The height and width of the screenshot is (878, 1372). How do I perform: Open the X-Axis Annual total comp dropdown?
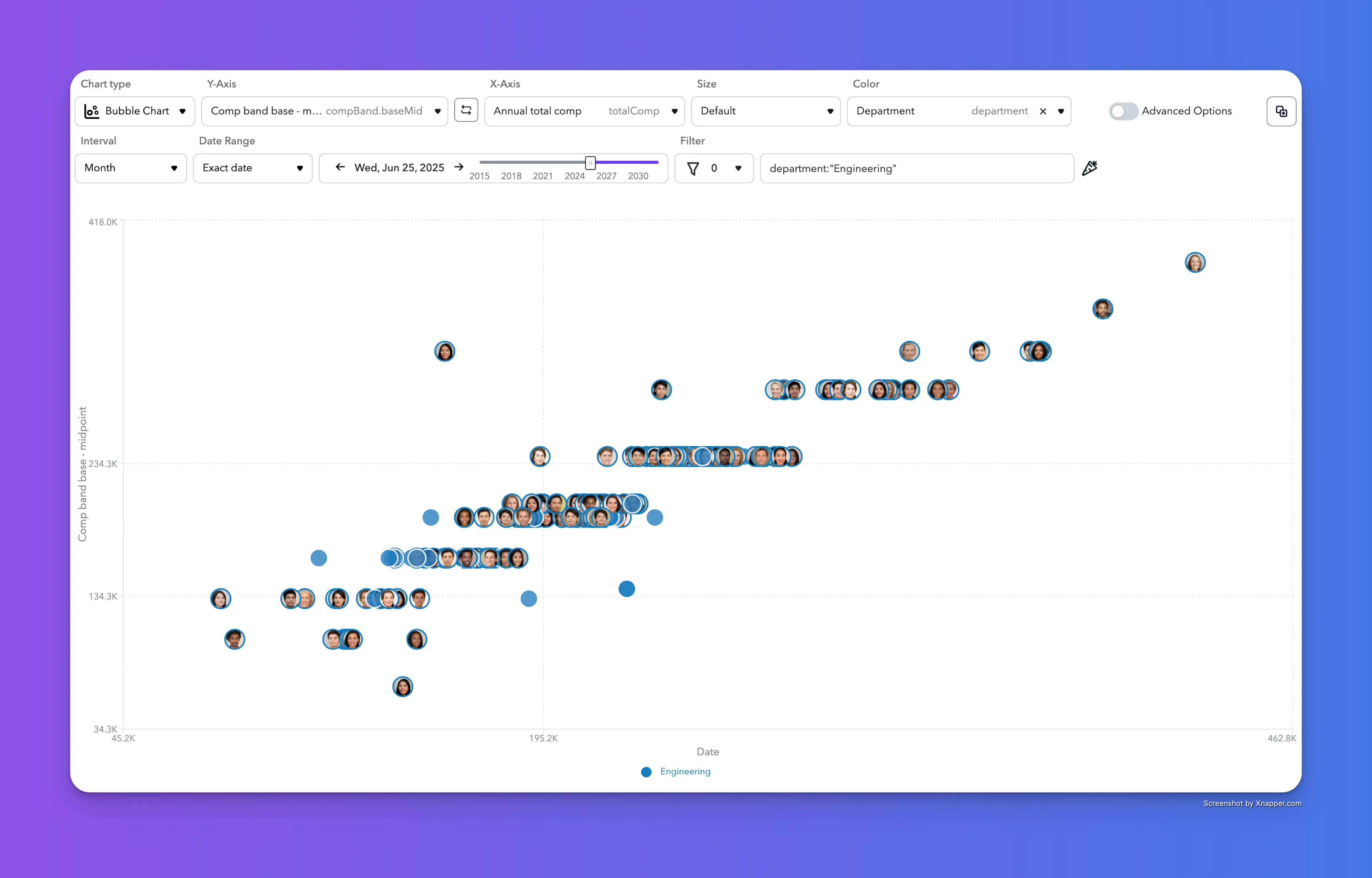[584, 111]
